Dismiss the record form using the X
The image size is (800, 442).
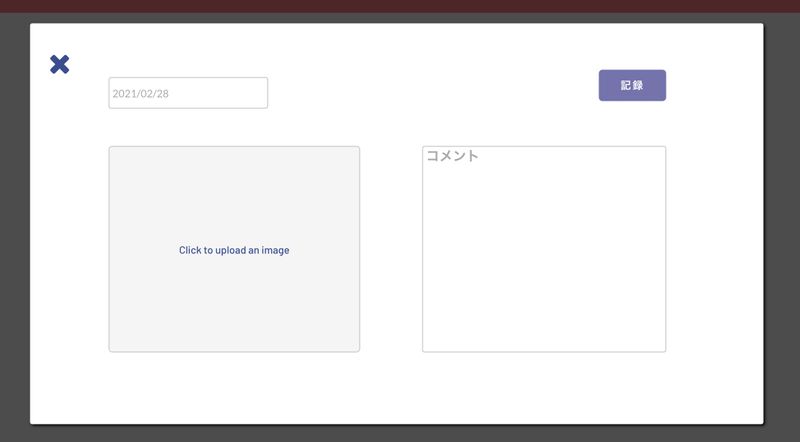click(60, 65)
